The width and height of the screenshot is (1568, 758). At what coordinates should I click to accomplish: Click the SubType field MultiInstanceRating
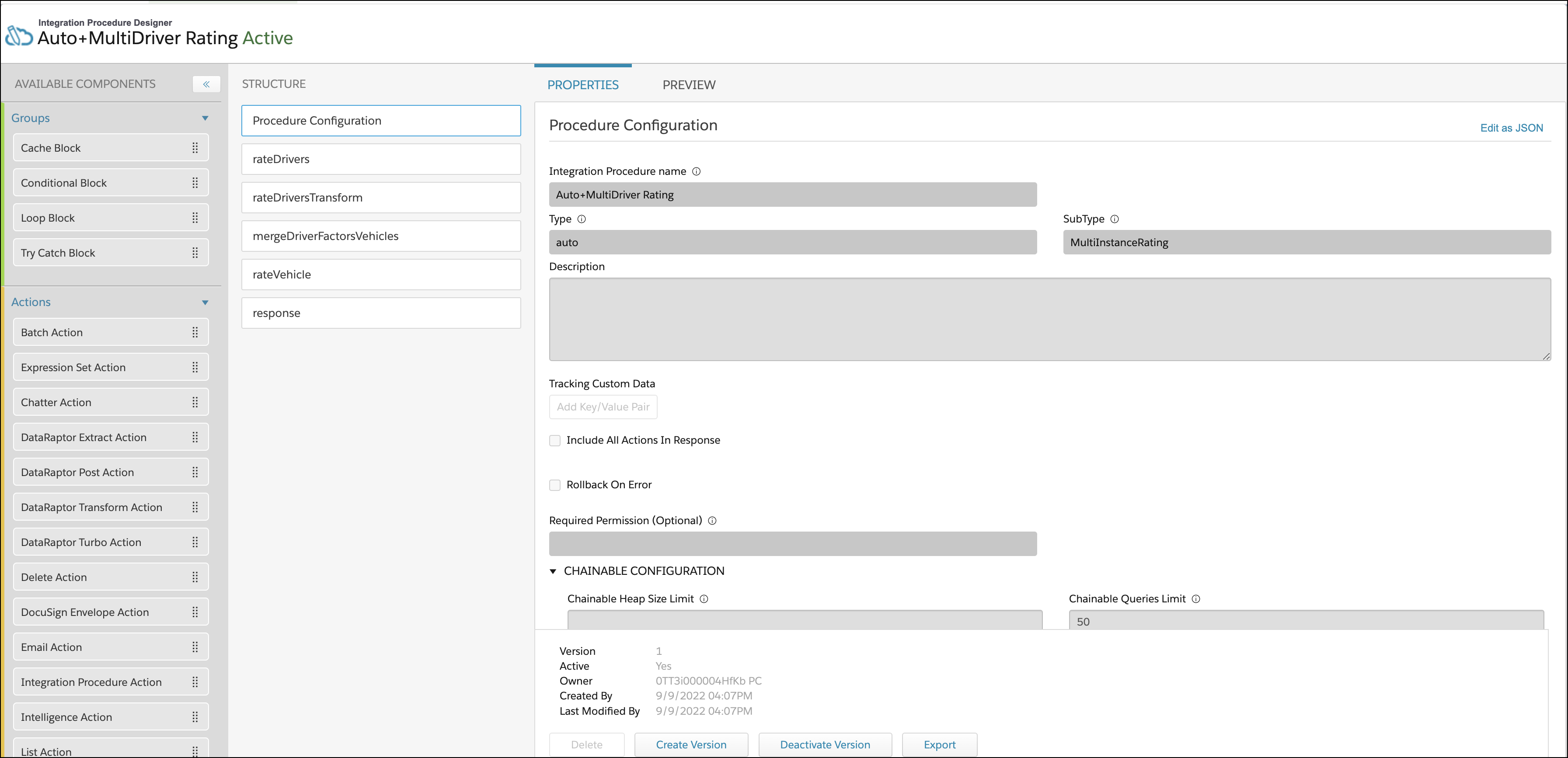pyautogui.click(x=1307, y=242)
